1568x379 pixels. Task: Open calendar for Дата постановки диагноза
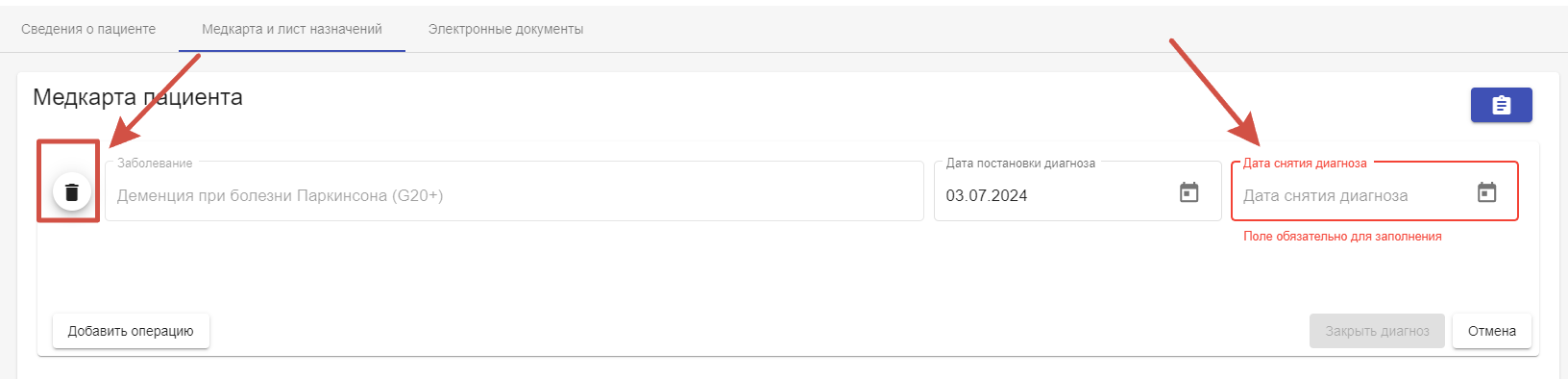(x=1188, y=192)
